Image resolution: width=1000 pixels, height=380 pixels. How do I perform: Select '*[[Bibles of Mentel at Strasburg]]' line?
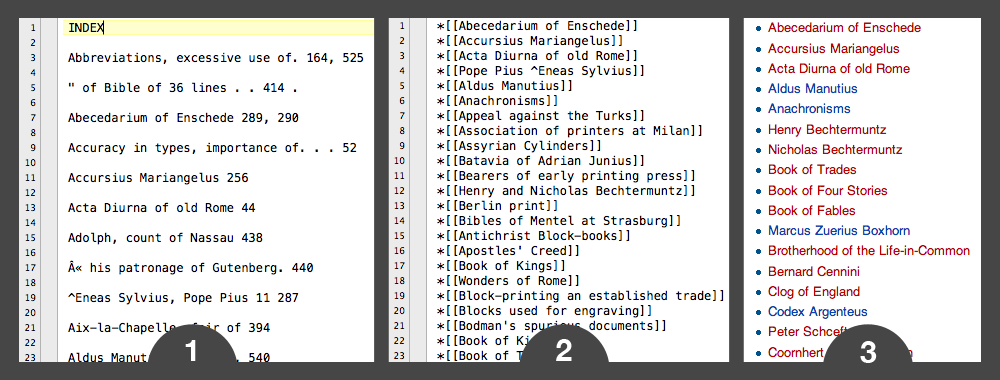(559, 221)
